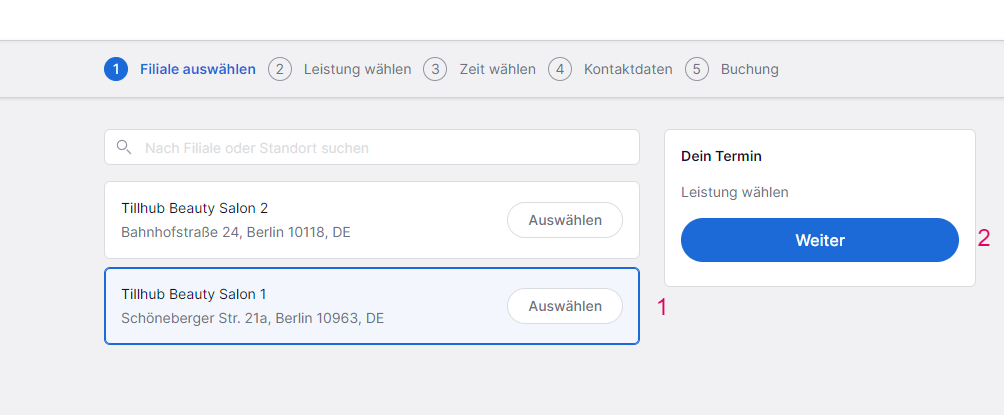The height and width of the screenshot is (415, 1004).
Task: Click the blue Weiter button
Action: click(x=820, y=240)
